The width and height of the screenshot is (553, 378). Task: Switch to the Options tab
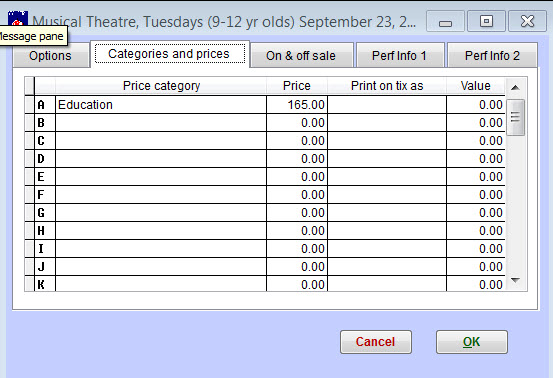50,55
